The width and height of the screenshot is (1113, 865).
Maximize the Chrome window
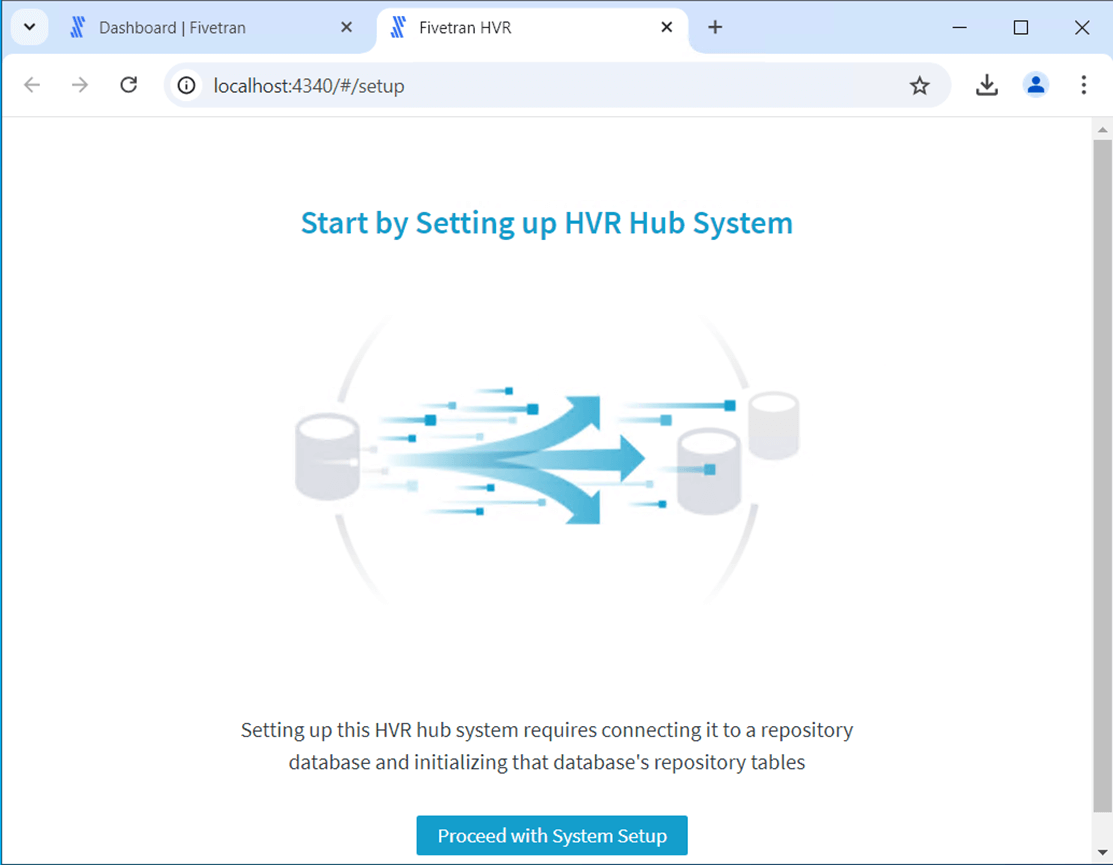point(1021,28)
